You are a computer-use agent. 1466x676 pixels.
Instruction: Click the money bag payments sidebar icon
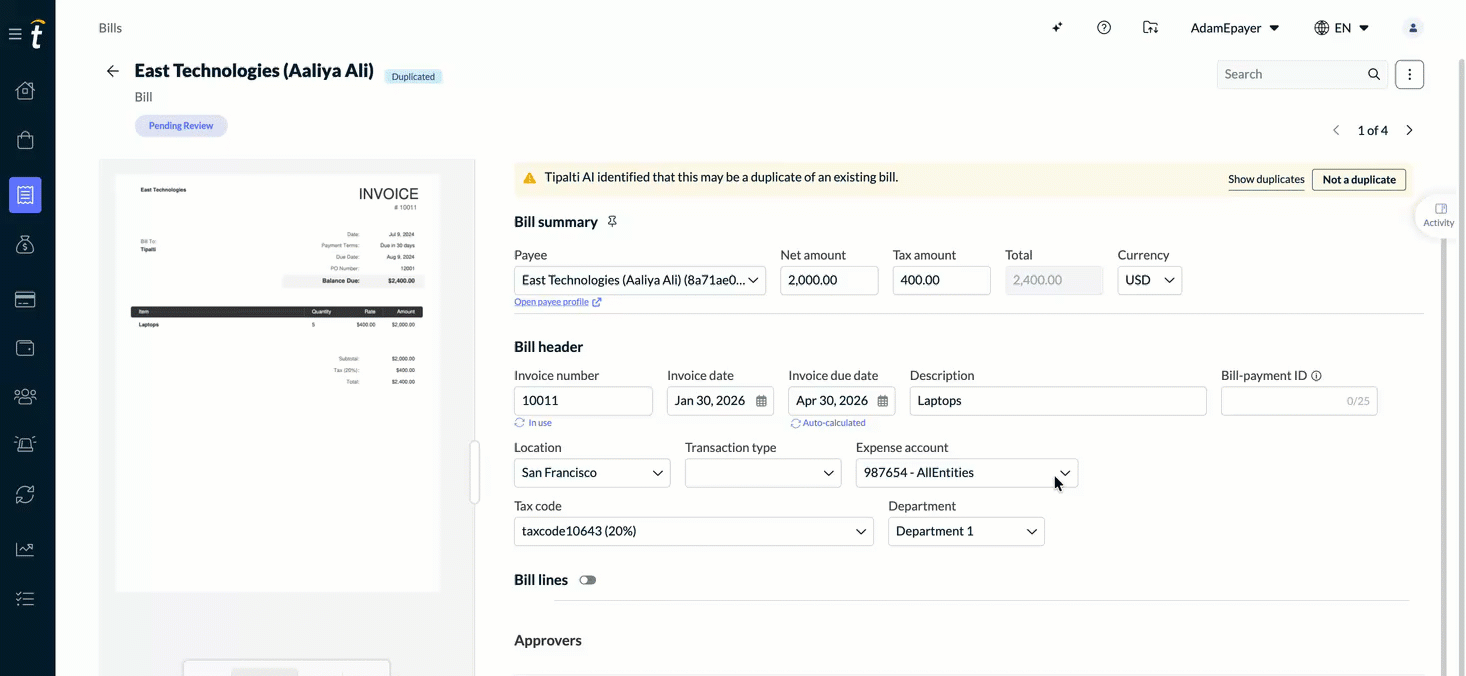(25, 245)
